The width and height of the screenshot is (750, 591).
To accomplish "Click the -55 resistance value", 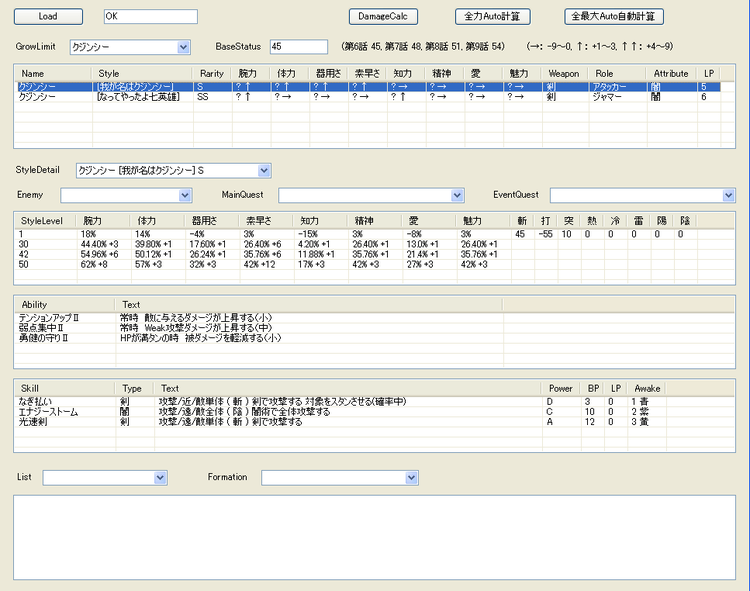I will pyautogui.click(x=545, y=234).
